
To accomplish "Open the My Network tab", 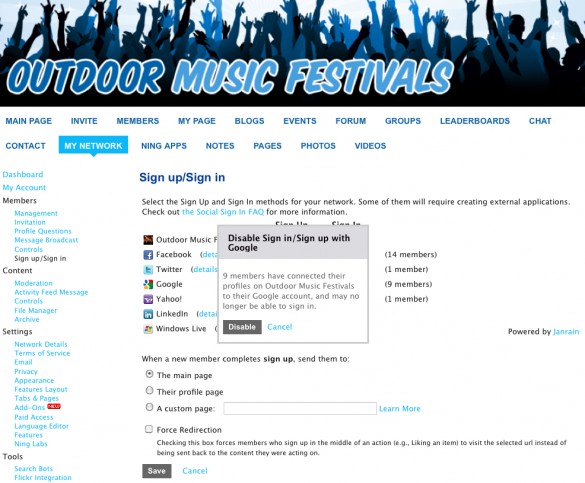I will pos(93,145).
